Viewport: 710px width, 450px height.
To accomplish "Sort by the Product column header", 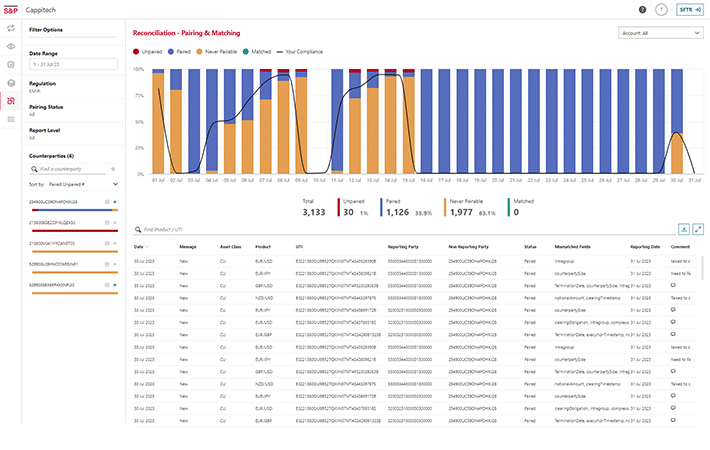I will [x=263, y=247].
